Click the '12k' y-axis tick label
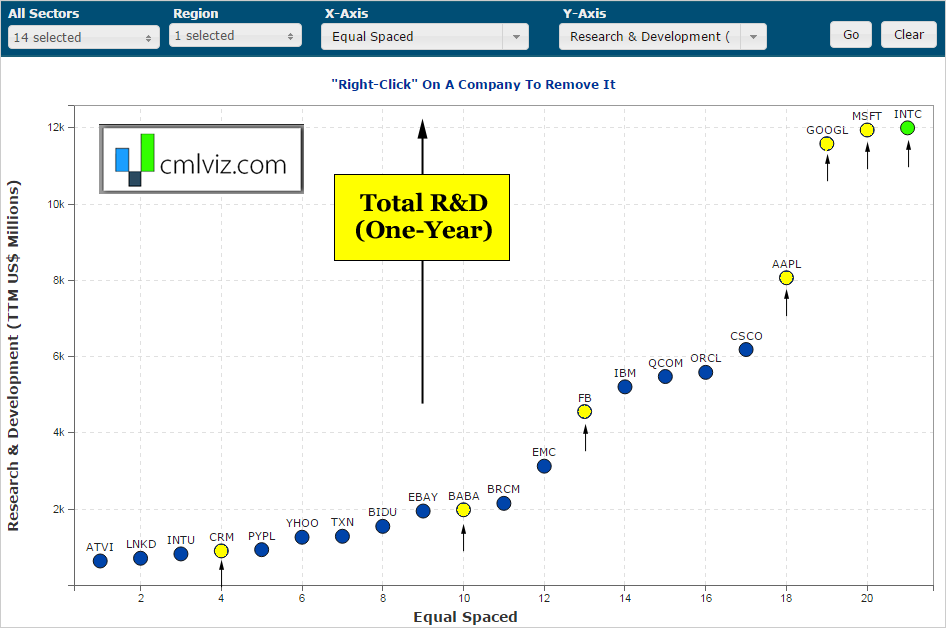The width and height of the screenshot is (946, 628). 56,127
